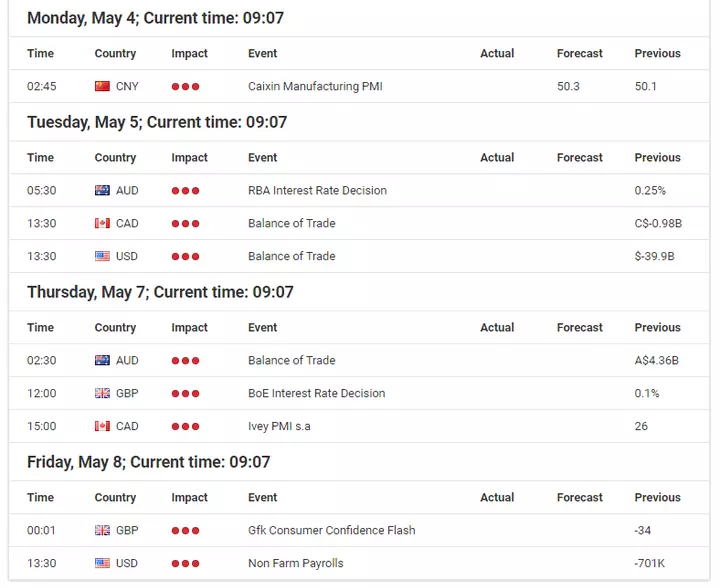Screen dimensions: 720x588
Task: Click the China flag icon beside CNY
Action: point(102,86)
